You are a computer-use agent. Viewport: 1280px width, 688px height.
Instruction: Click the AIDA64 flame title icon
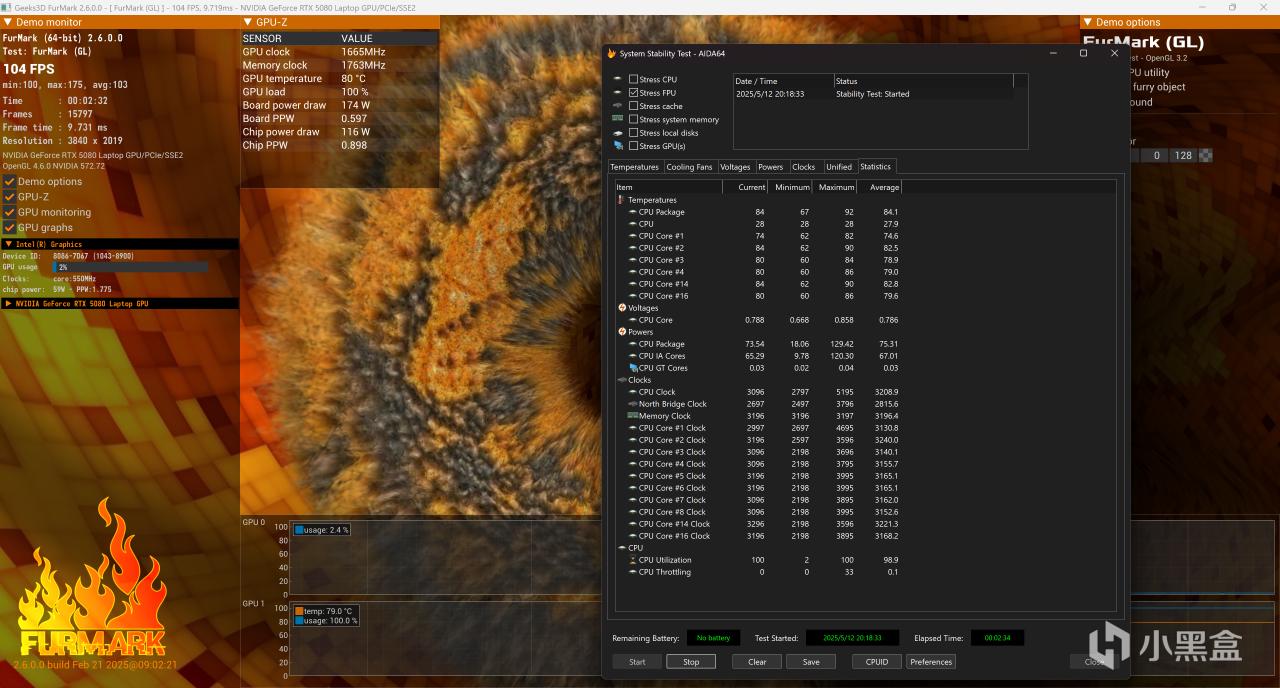click(612, 53)
